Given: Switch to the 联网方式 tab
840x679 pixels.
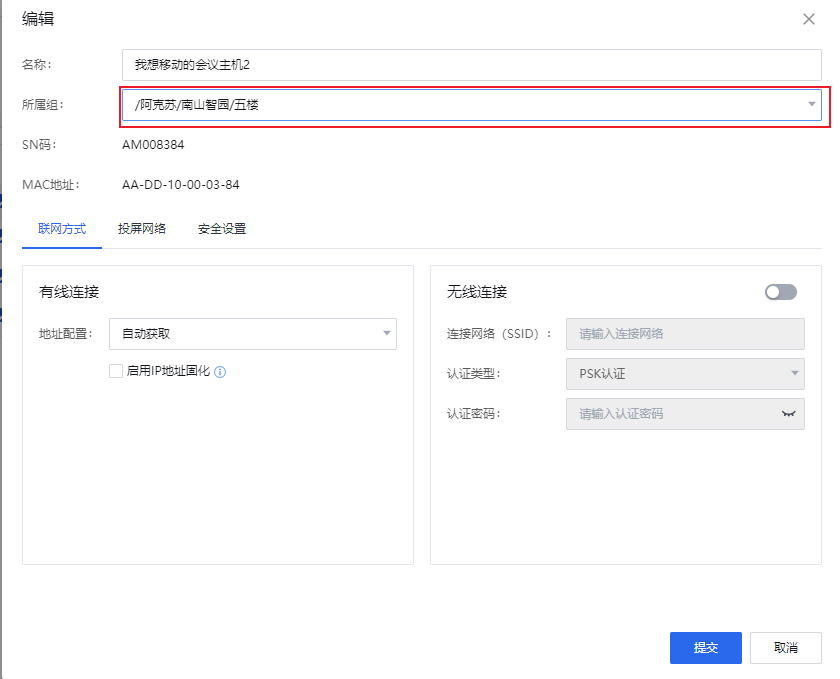Looking at the screenshot, I should coord(62,229).
